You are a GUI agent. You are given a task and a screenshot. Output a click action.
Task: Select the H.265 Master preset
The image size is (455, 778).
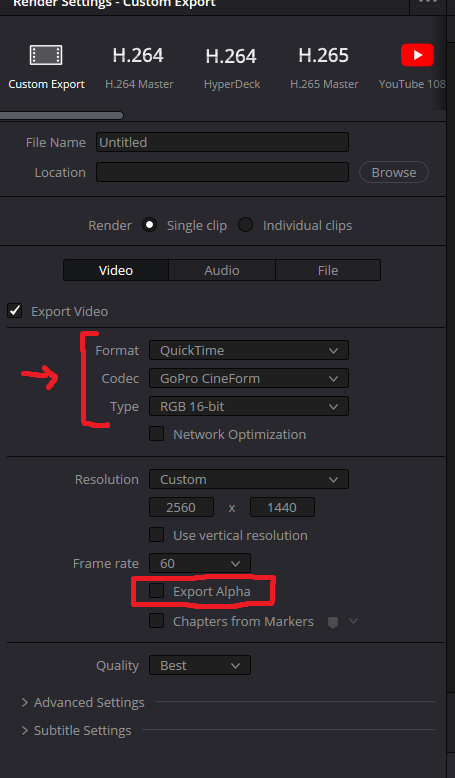[x=324, y=66]
